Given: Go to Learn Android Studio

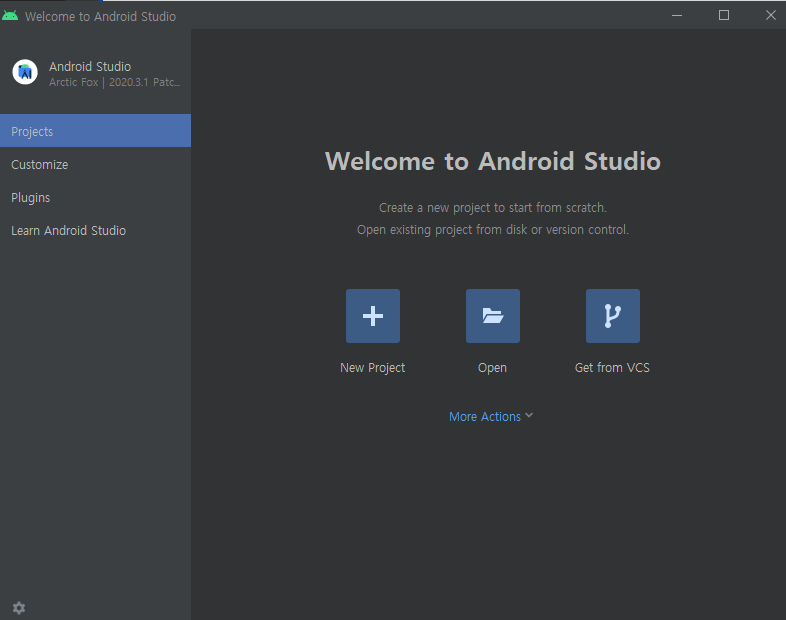Looking at the screenshot, I should (95, 231).
